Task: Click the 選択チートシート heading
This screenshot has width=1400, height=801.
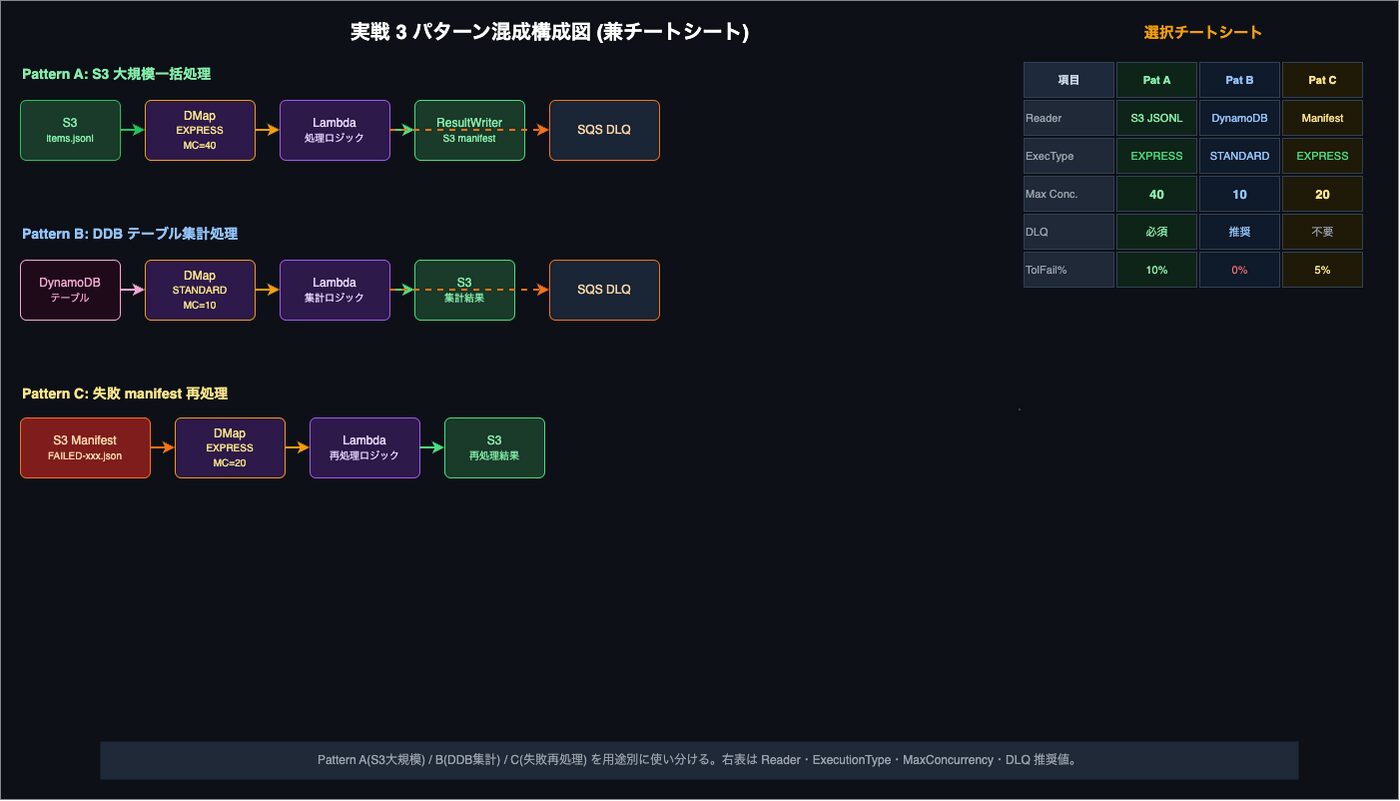Action: [1203, 32]
